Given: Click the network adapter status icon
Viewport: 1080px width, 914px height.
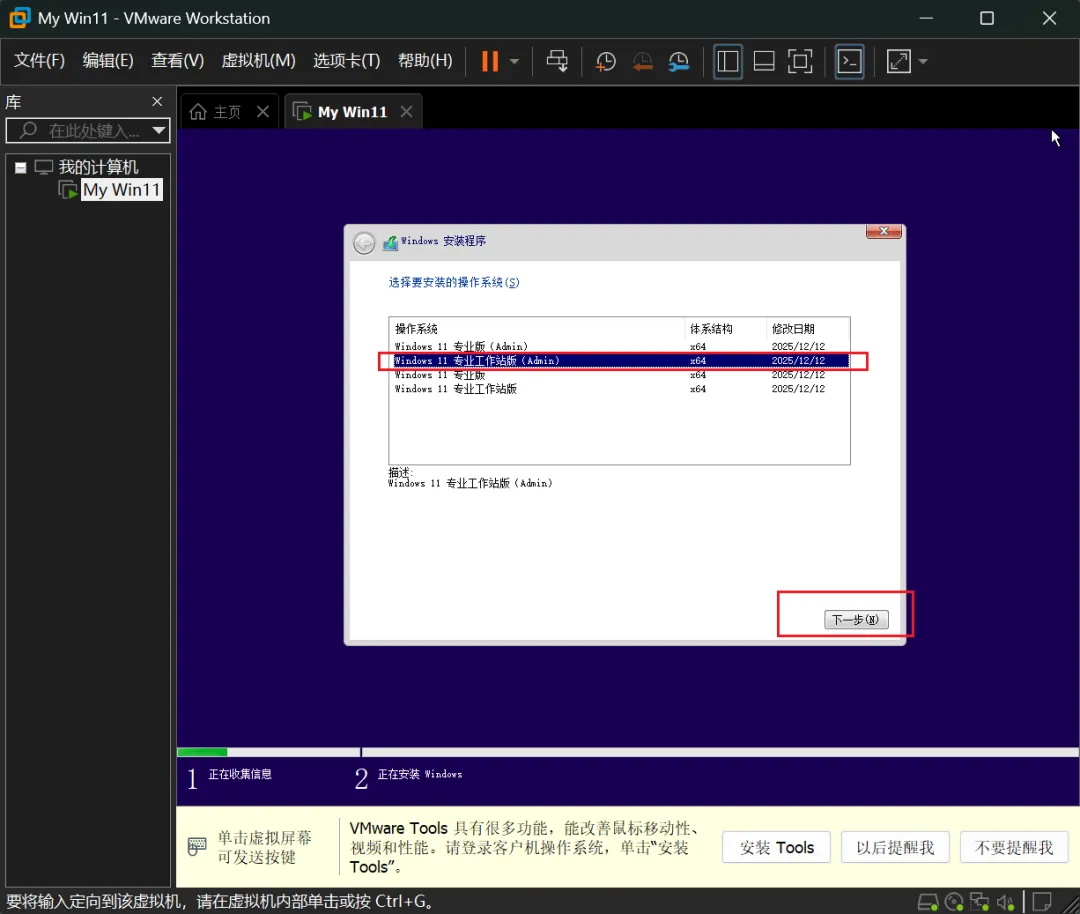Looking at the screenshot, I should coord(979,902).
